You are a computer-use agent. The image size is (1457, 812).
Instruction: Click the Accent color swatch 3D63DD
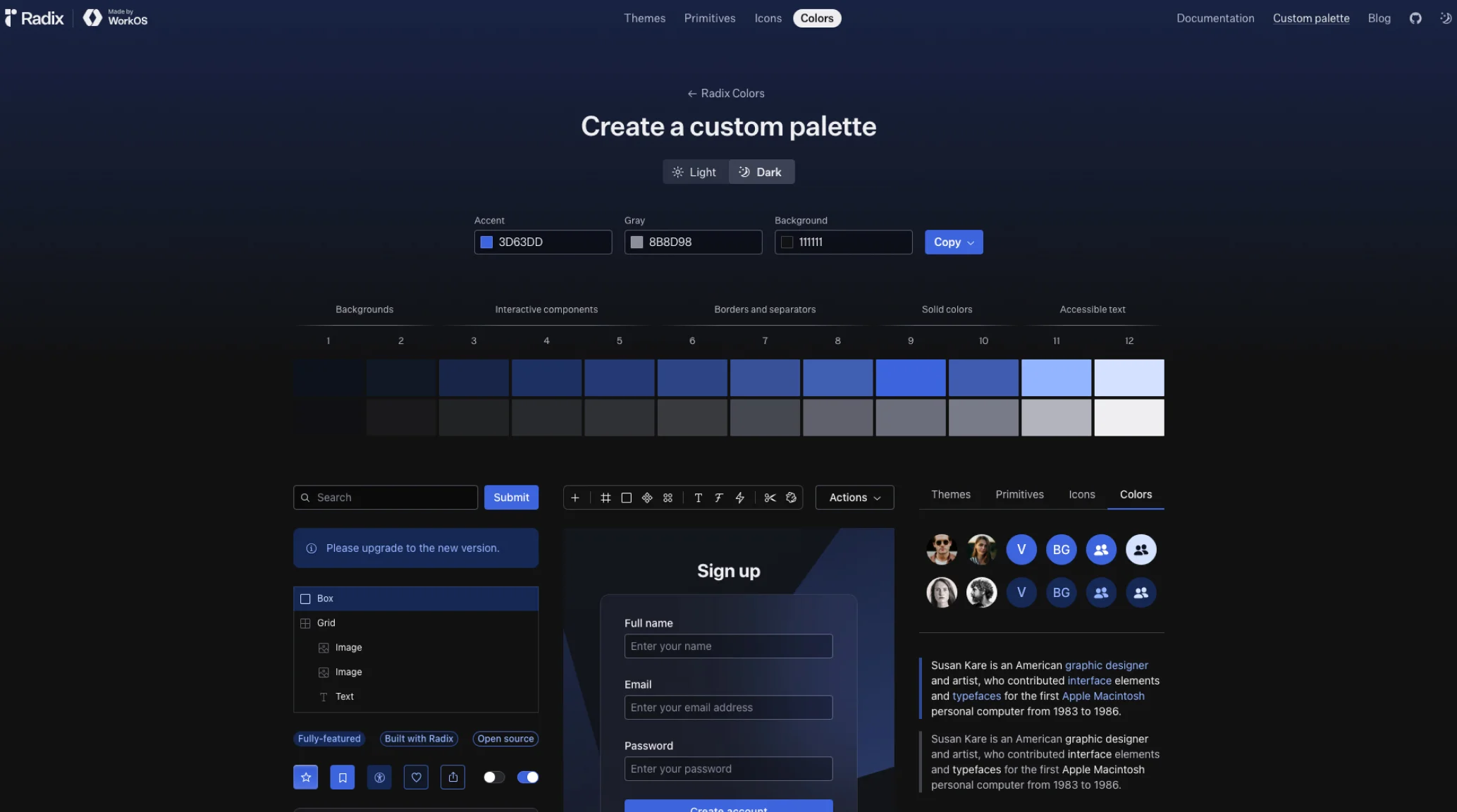click(486, 242)
